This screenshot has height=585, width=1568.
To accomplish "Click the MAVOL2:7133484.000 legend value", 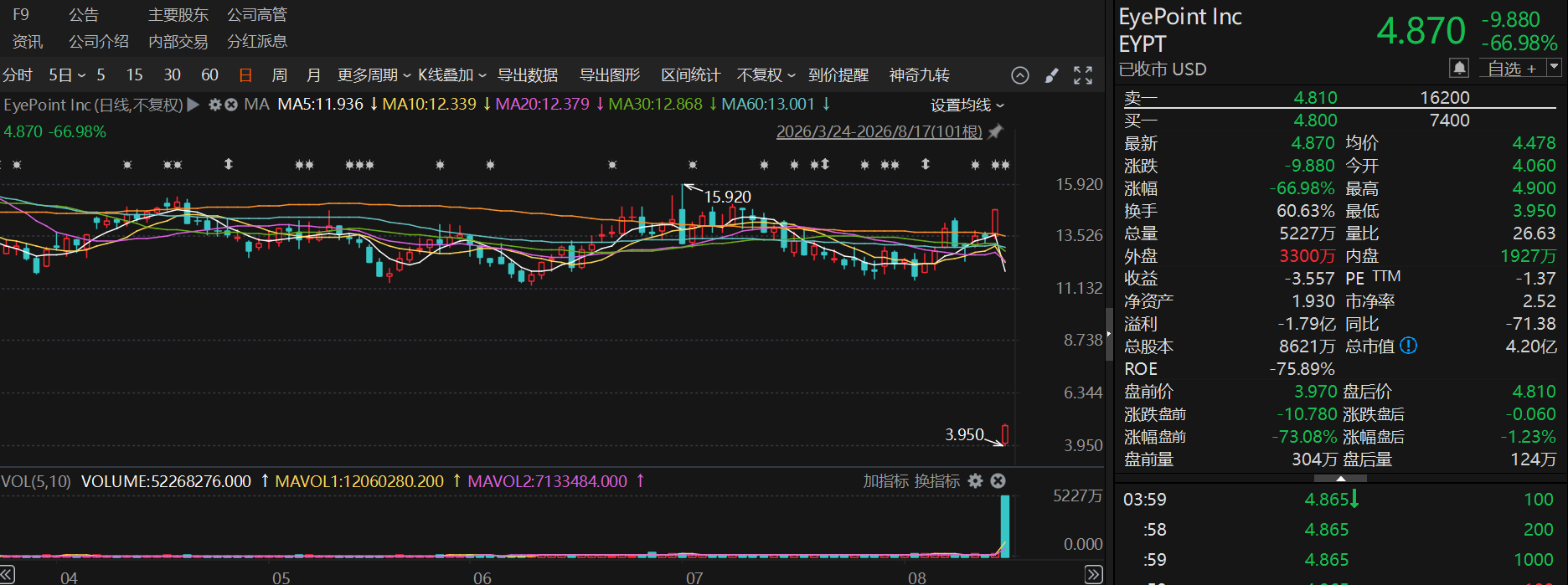I will click(x=547, y=481).
